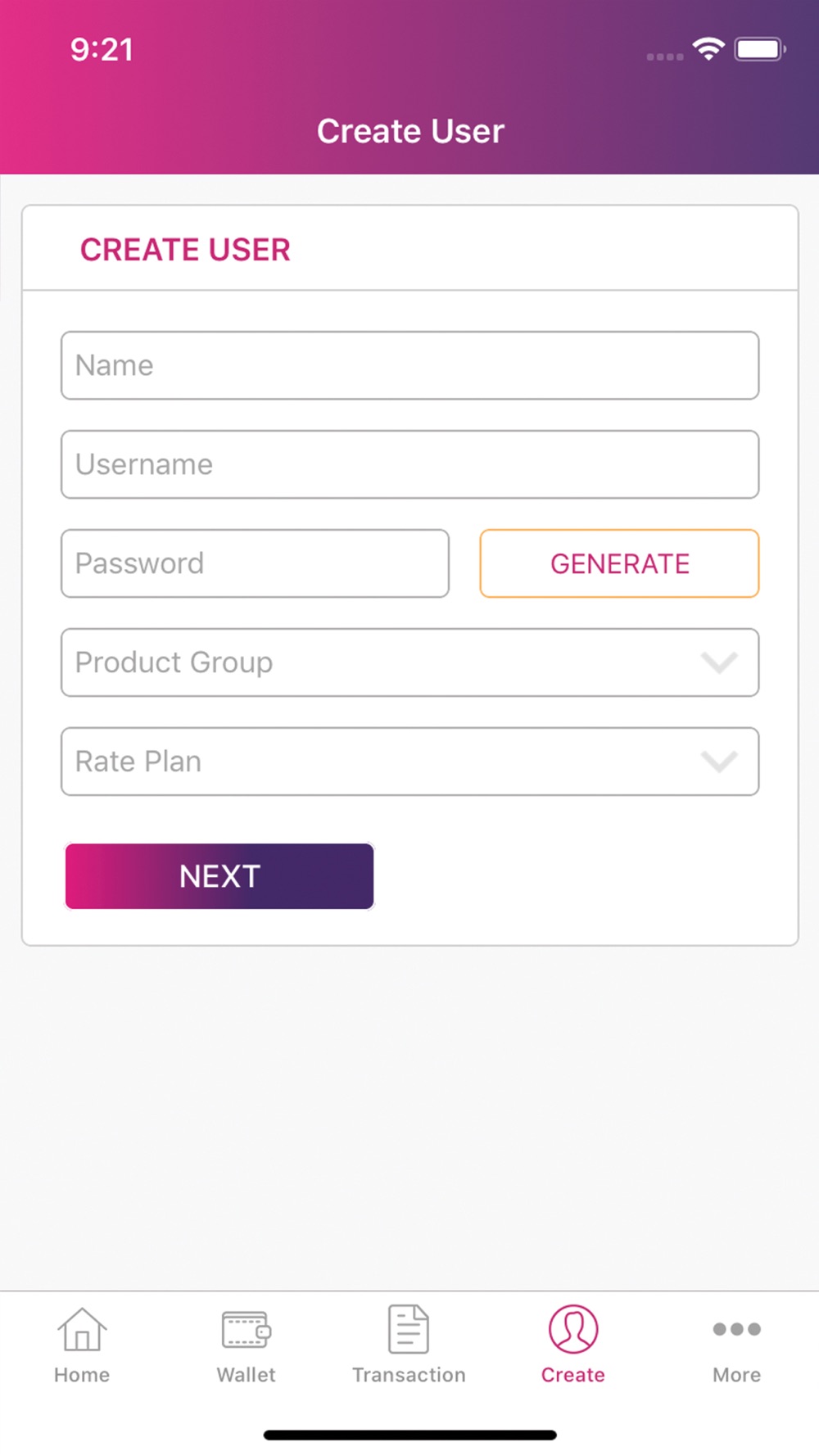819x1456 pixels.
Task: Tap the home indicator bar
Action: tap(409, 1435)
